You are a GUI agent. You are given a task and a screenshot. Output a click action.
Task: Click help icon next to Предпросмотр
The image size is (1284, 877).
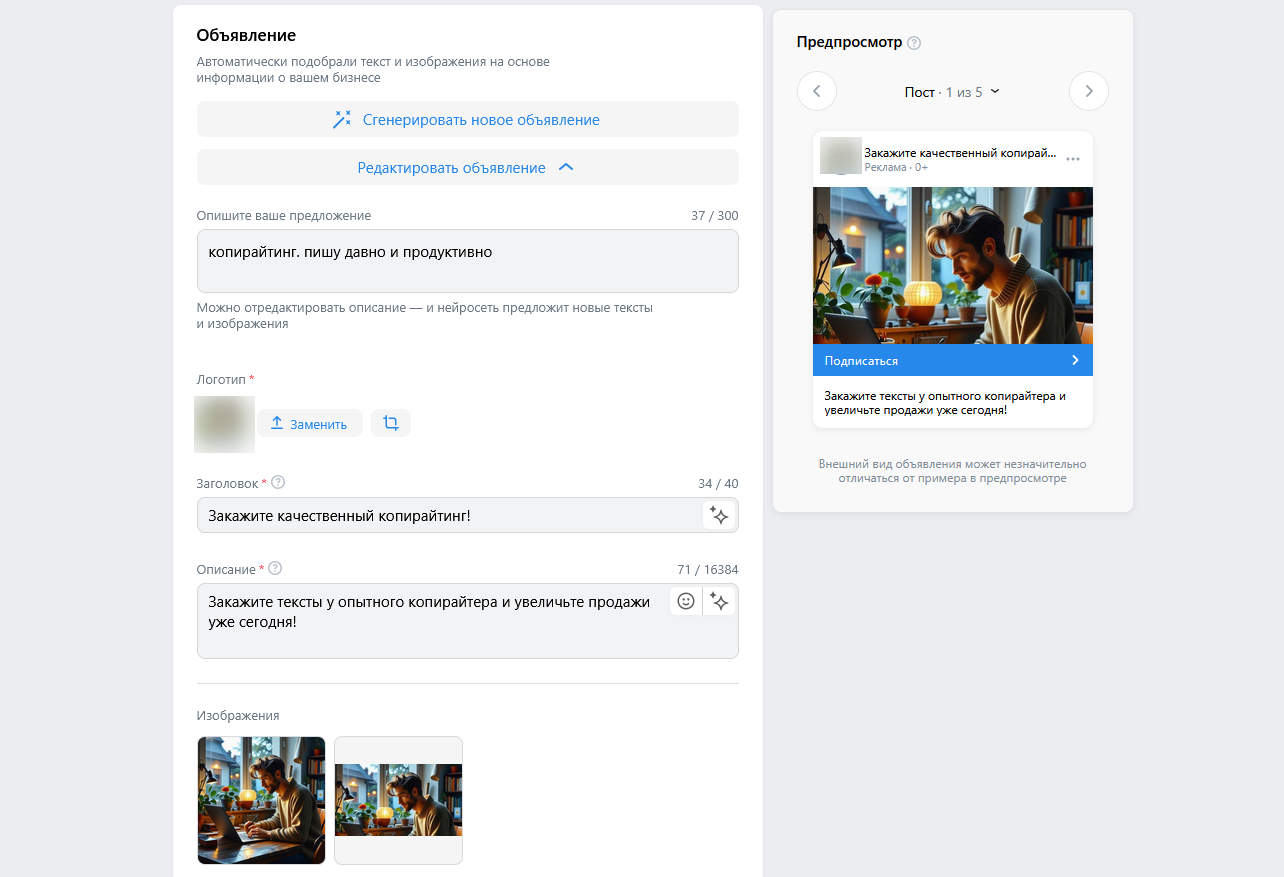(914, 43)
